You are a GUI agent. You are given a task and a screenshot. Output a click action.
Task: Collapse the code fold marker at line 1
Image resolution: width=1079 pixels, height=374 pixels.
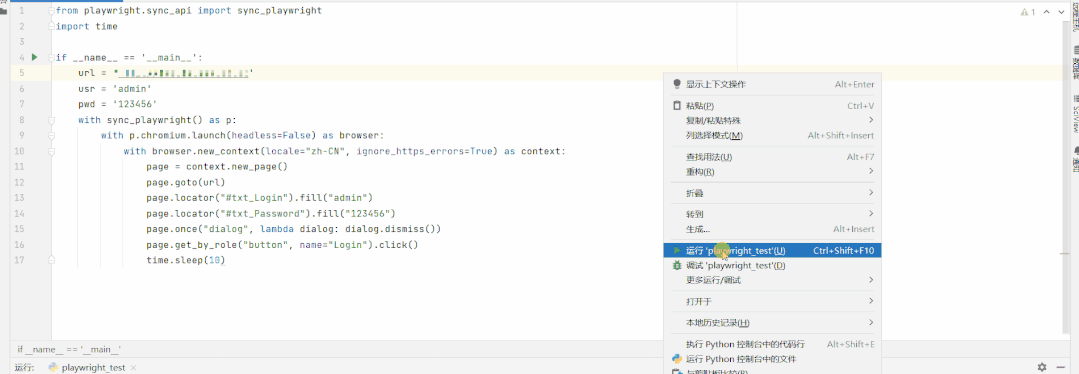[52, 11]
